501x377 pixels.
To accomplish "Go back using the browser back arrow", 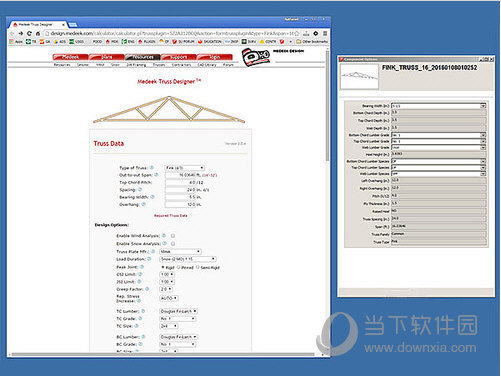I will pyautogui.click(x=13, y=34).
